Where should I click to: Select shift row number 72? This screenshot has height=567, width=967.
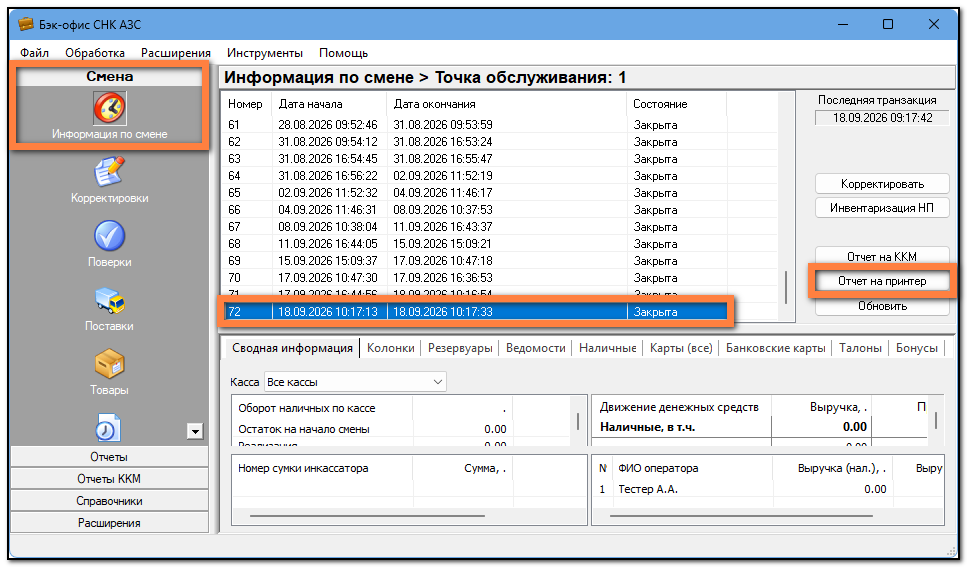(x=475, y=312)
